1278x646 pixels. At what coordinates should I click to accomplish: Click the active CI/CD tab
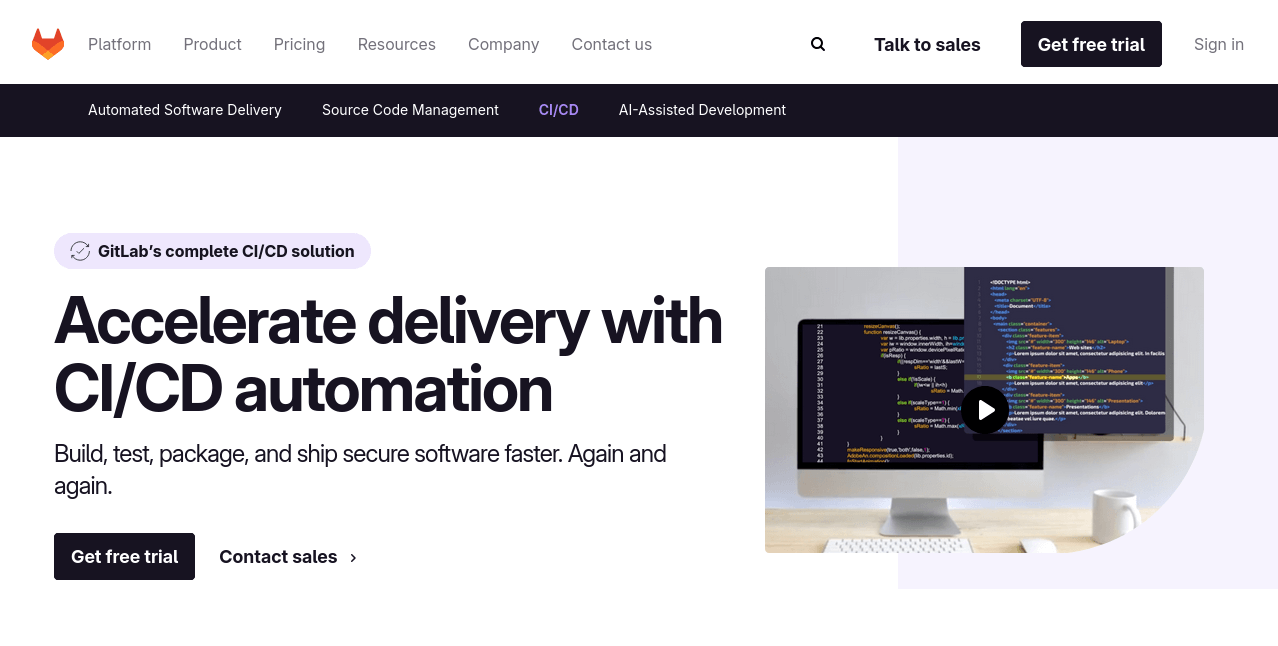coord(558,110)
